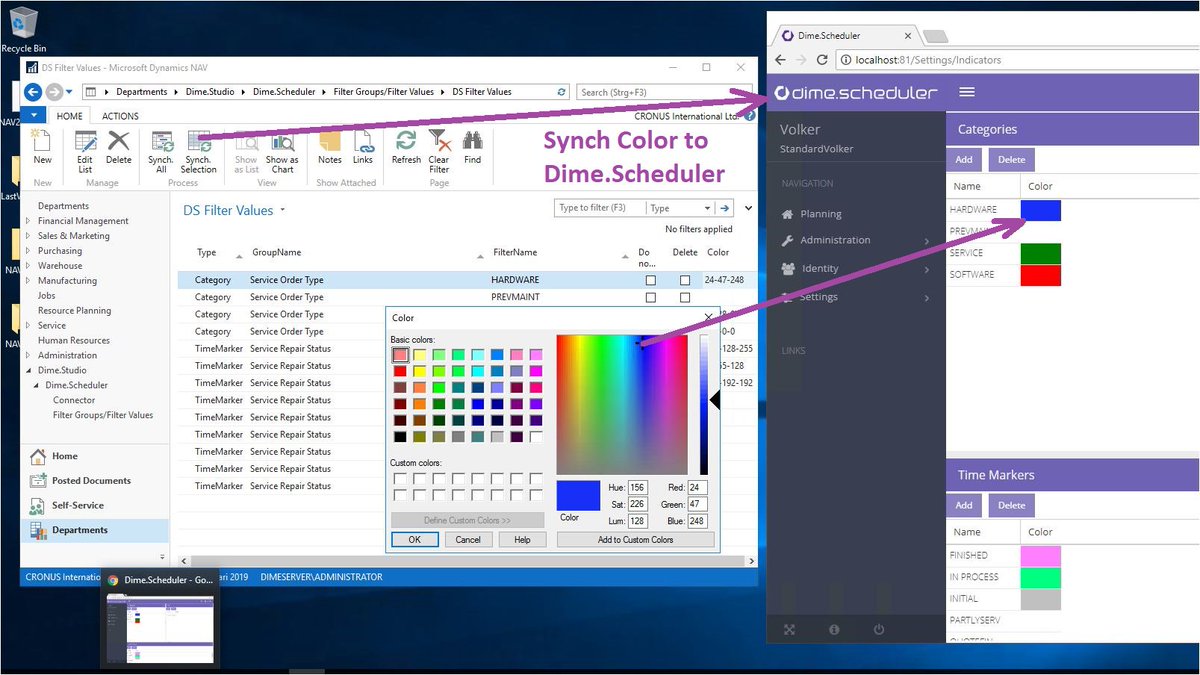Screen dimensions: 1200x675
Task: Click the address bar refresh icon in NAV
Action: pyautogui.click(x=562, y=92)
